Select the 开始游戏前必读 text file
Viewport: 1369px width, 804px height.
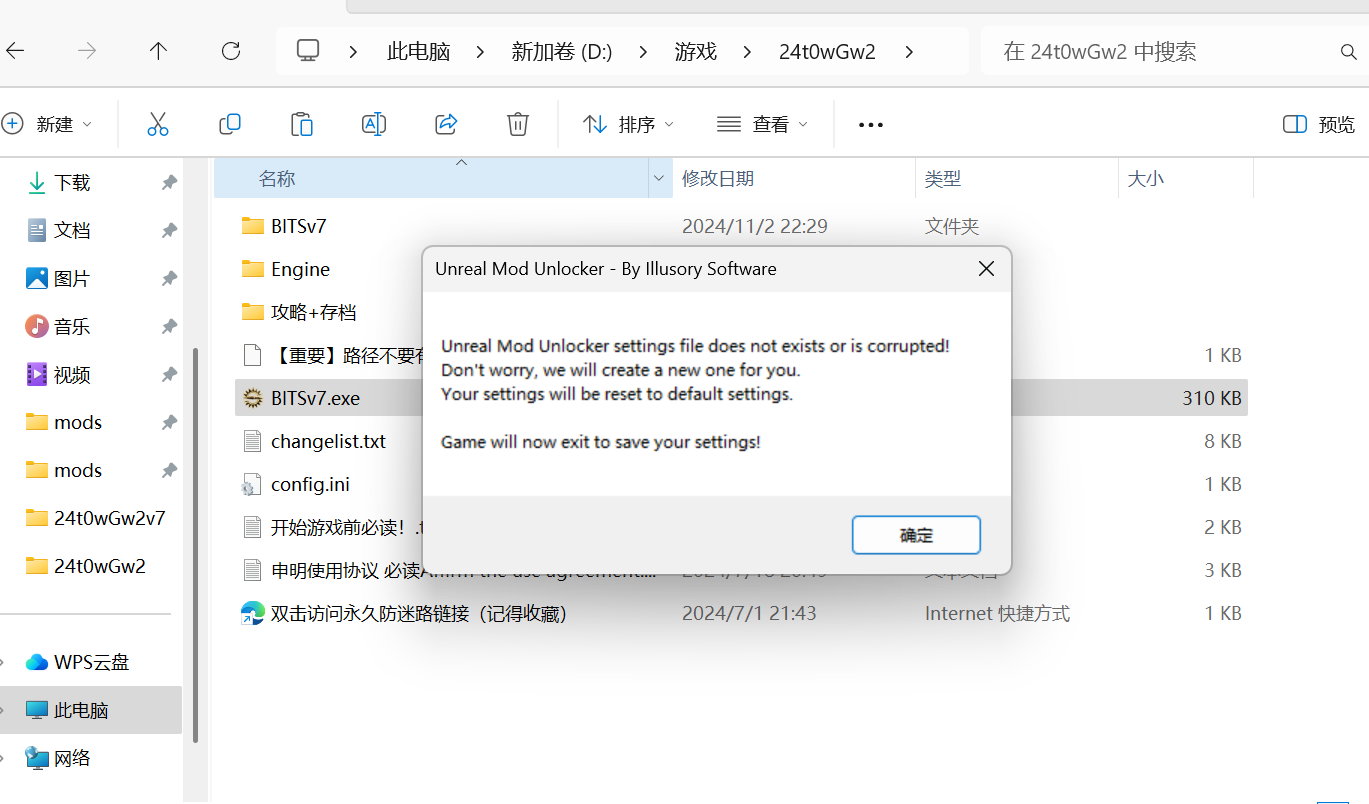pos(346,527)
